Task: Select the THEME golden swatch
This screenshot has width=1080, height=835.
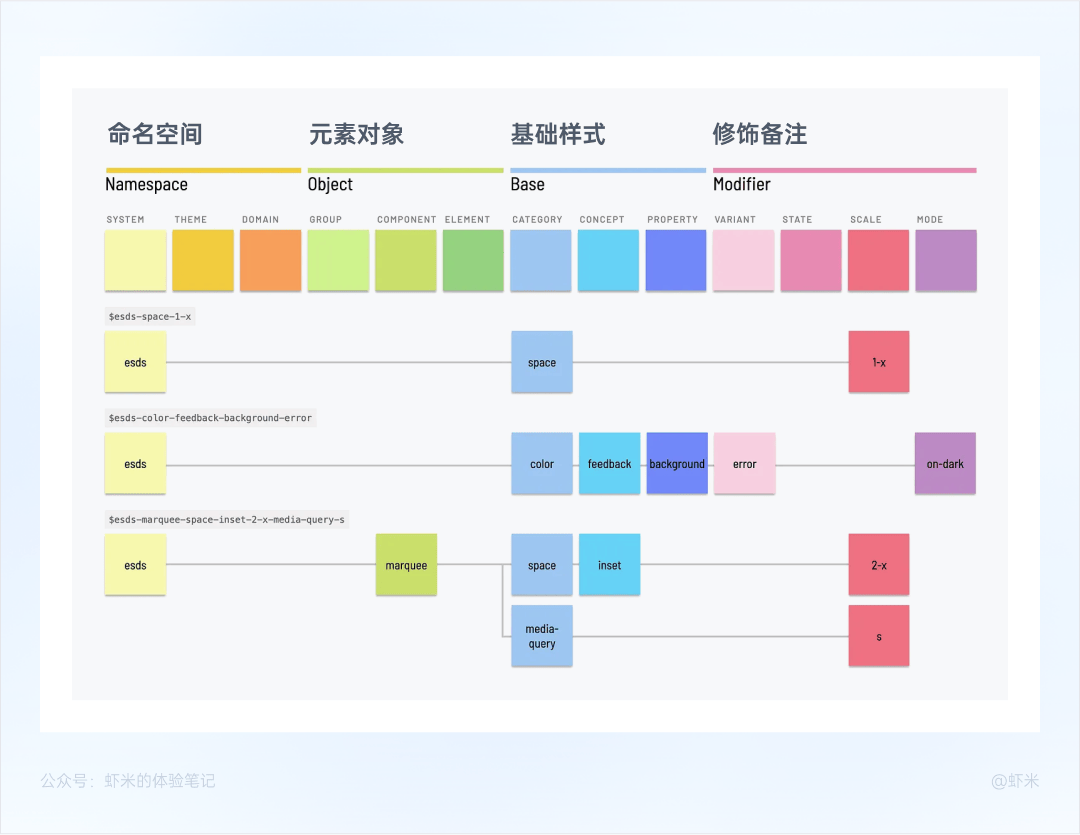Action: click(x=202, y=260)
